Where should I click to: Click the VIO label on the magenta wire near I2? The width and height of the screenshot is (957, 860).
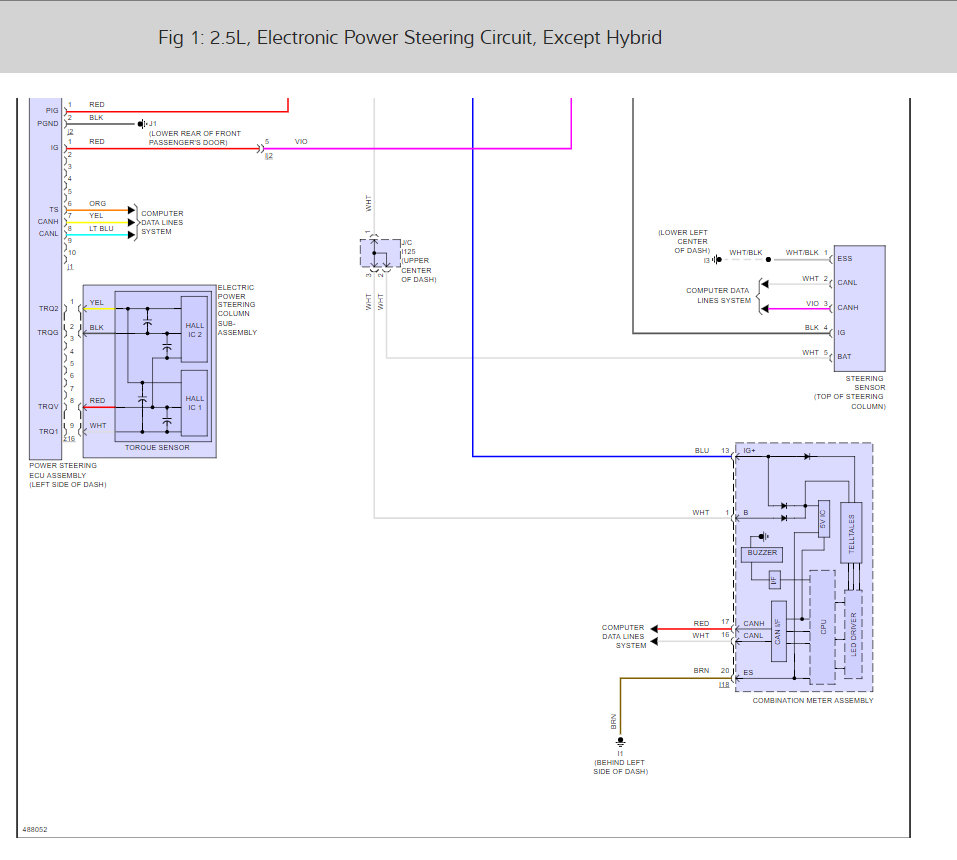(301, 142)
